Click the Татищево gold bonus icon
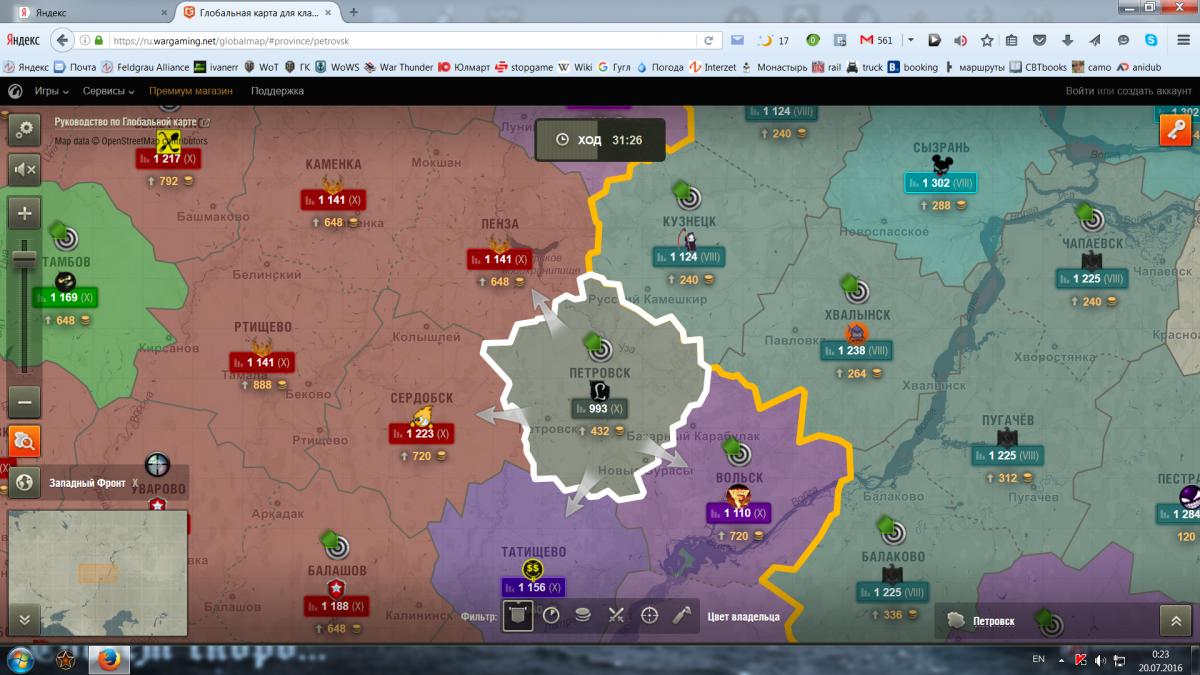 coord(532,568)
